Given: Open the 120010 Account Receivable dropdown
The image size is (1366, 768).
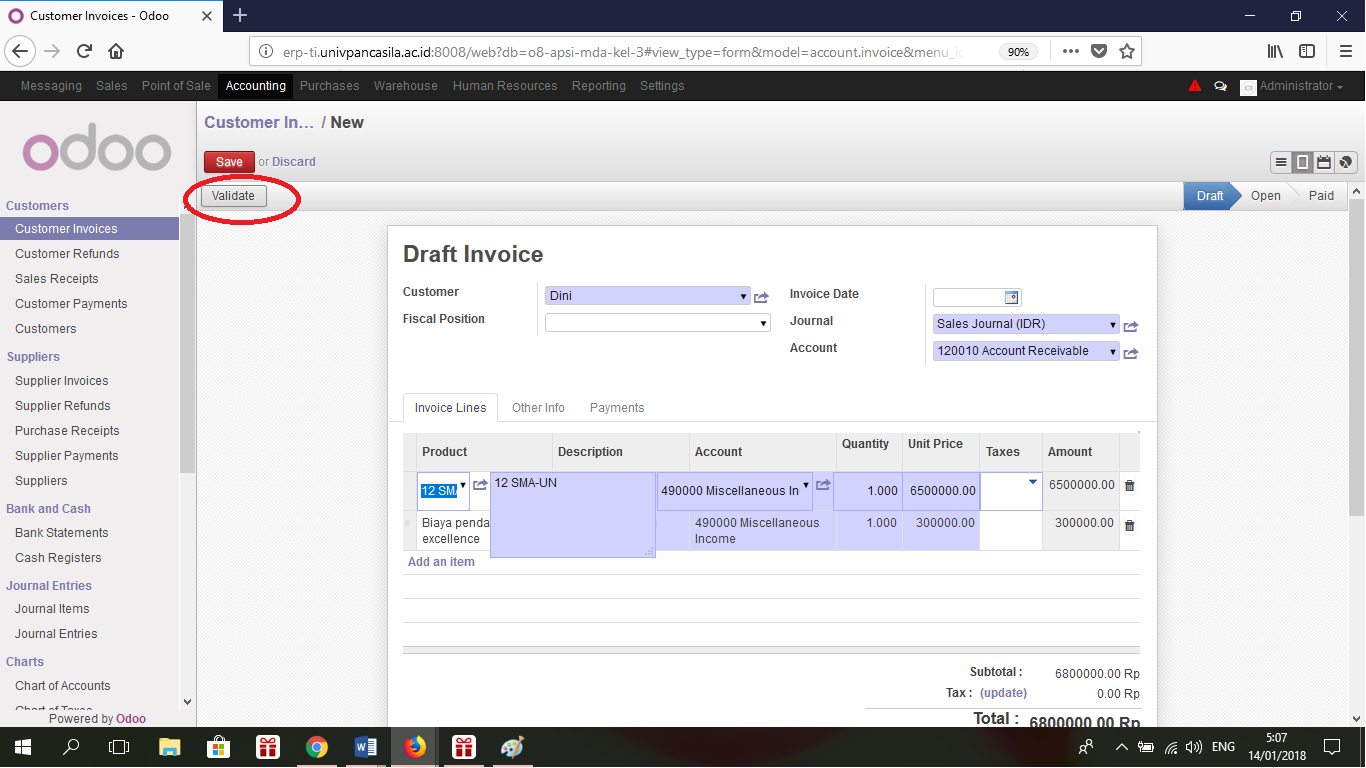Looking at the screenshot, I should tap(1113, 352).
